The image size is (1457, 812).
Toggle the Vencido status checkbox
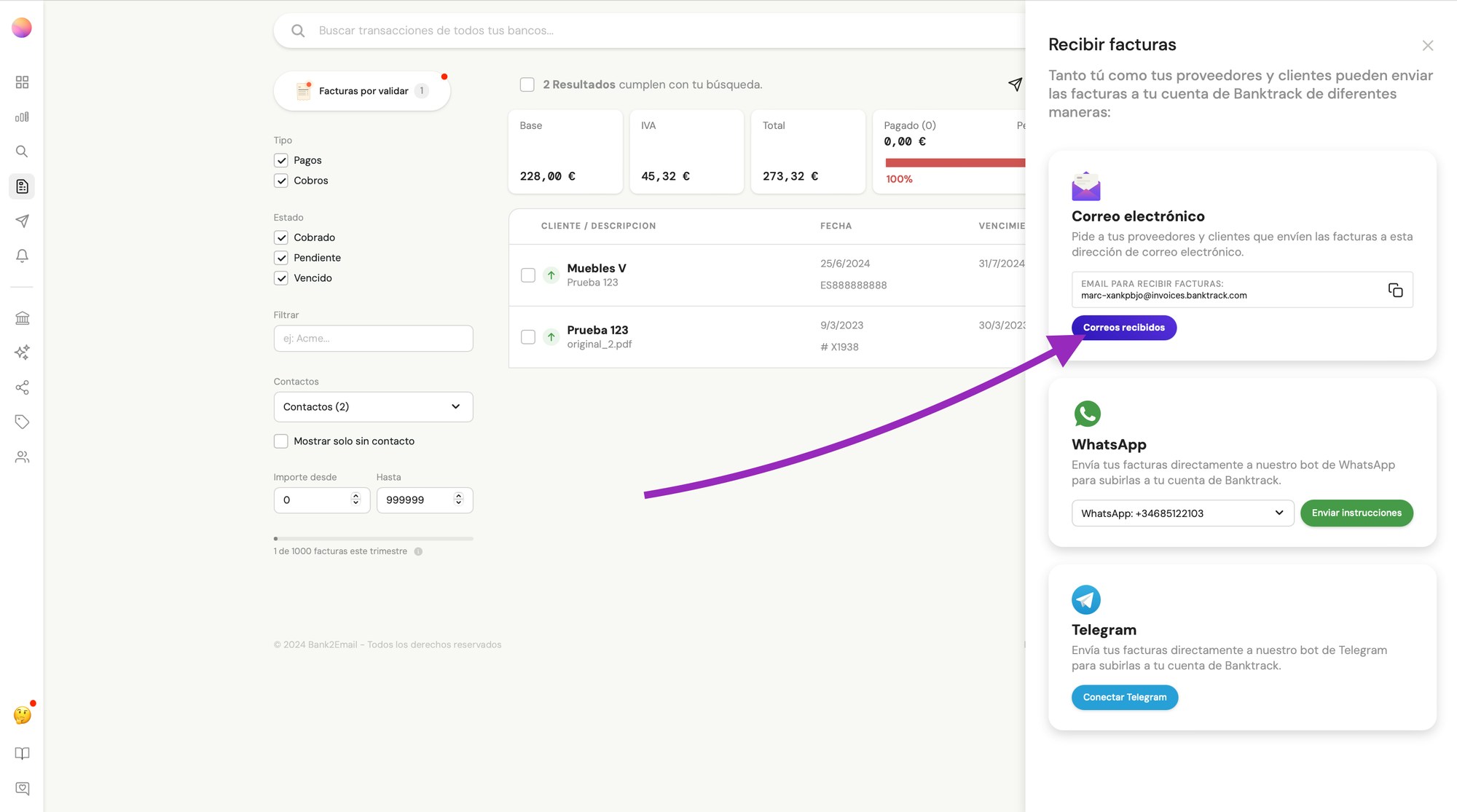[x=281, y=278]
